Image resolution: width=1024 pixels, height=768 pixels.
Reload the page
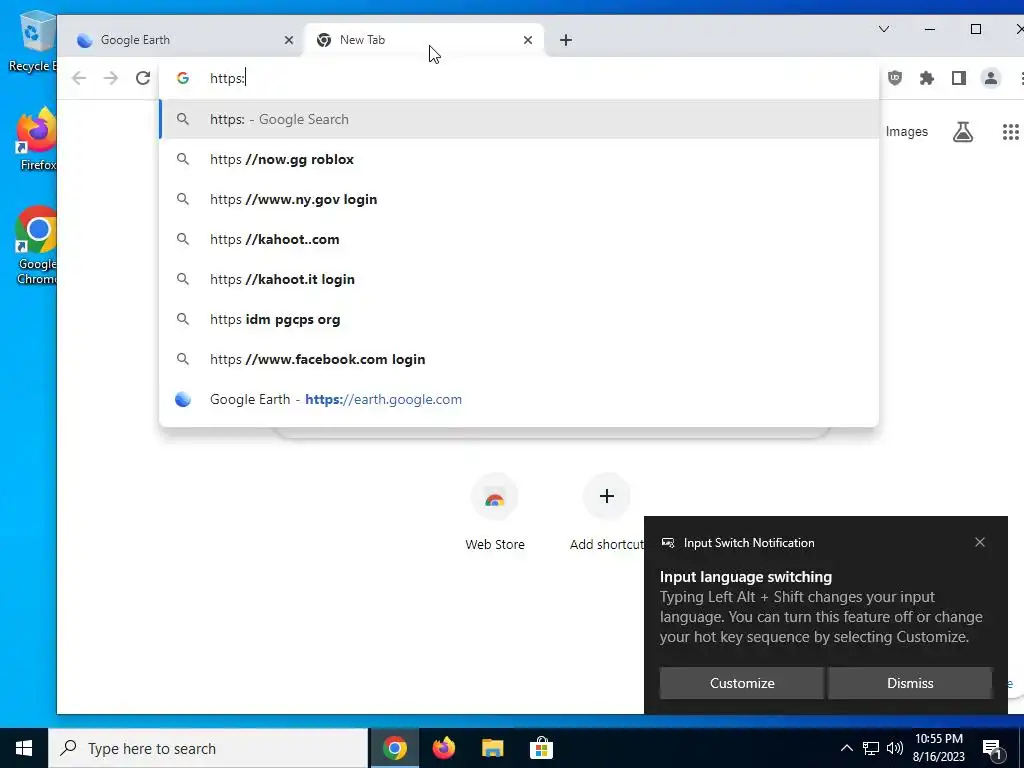[x=143, y=78]
